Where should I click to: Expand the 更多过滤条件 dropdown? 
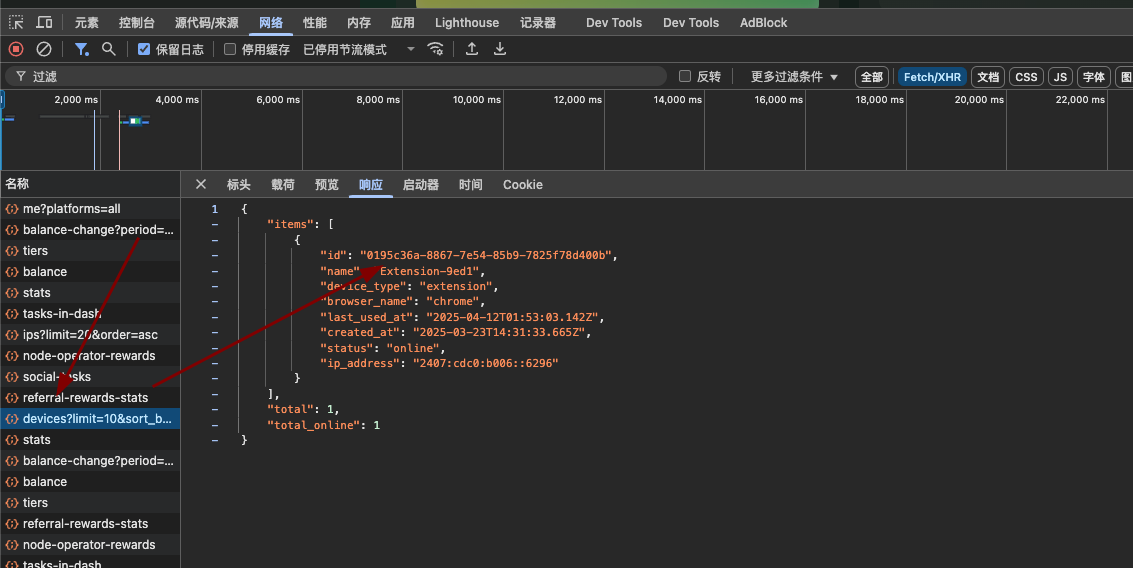pyautogui.click(x=794, y=77)
